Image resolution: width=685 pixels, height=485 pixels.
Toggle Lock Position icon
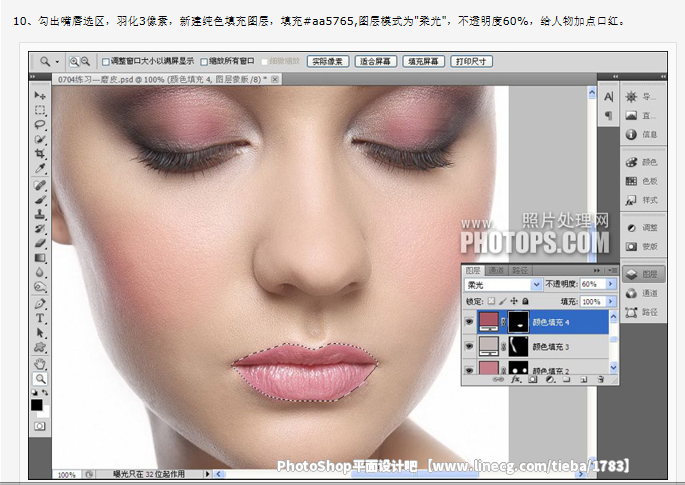(514, 301)
